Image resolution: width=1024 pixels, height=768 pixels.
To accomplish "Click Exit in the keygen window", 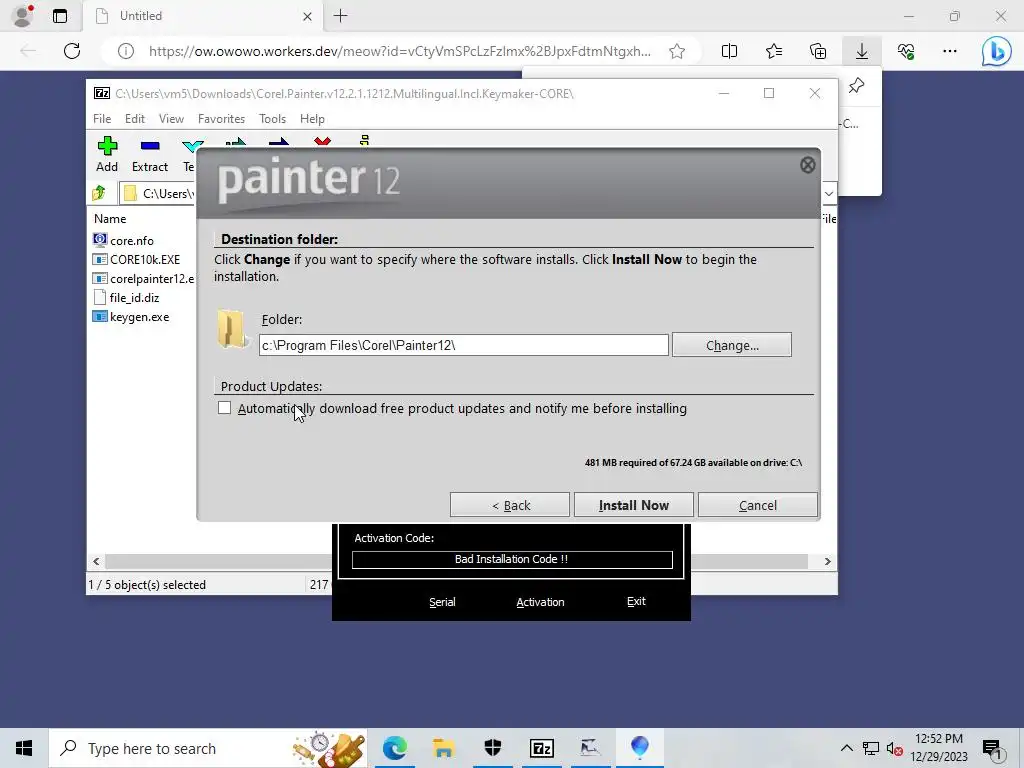I will [x=636, y=601].
